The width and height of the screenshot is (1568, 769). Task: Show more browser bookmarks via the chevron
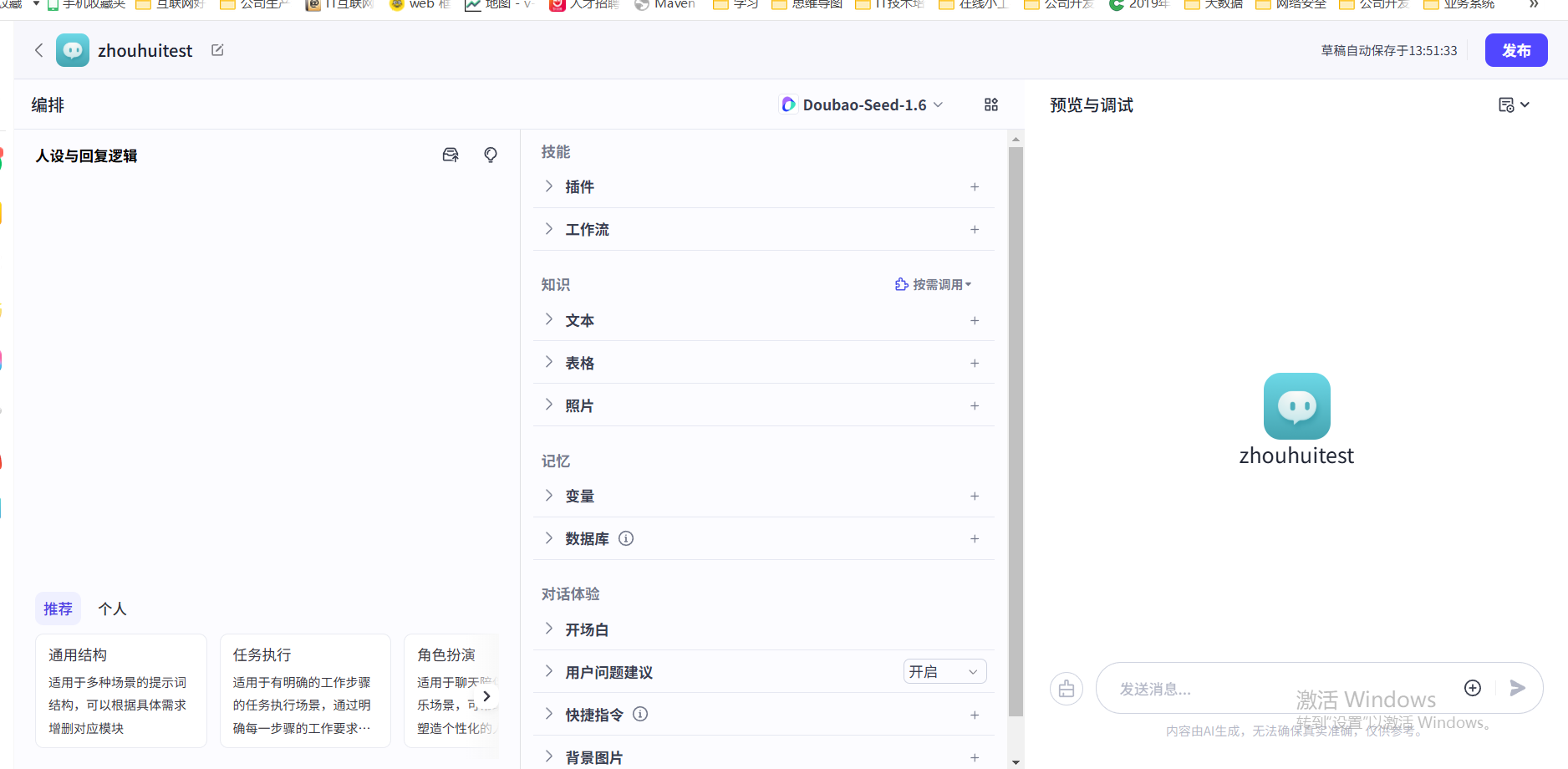tap(1534, 4)
